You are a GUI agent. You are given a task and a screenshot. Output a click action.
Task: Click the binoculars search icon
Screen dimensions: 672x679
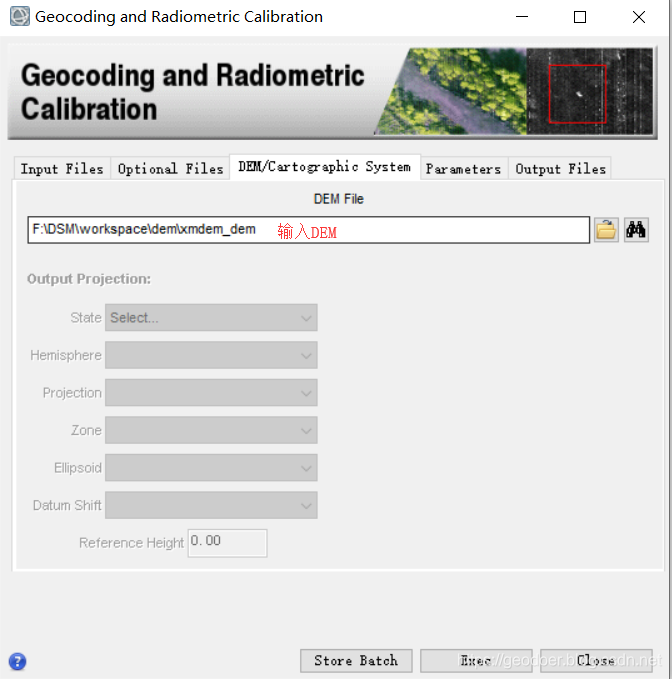(636, 230)
